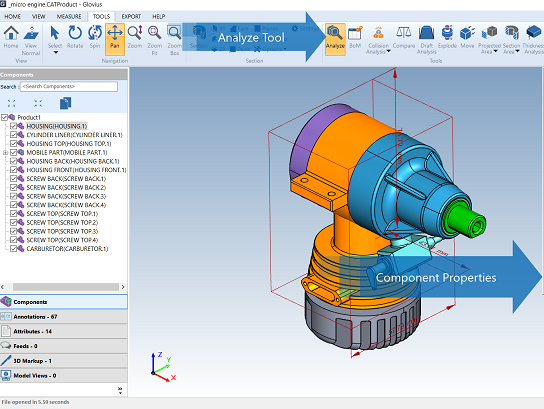This screenshot has height=409, width=544.
Task: Toggle HOUSING BACK checkbox
Action: (x=13, y=161)
